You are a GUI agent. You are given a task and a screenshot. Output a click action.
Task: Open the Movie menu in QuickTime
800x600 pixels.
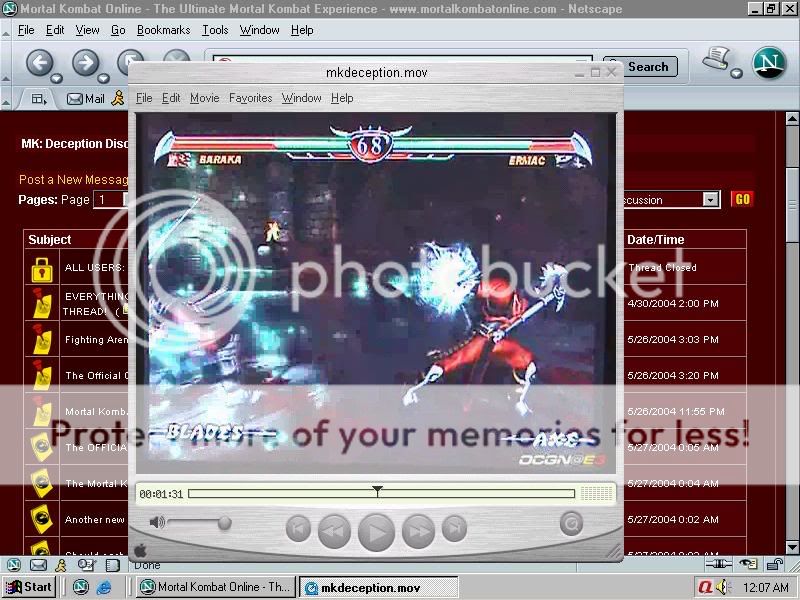coord(204,98)
